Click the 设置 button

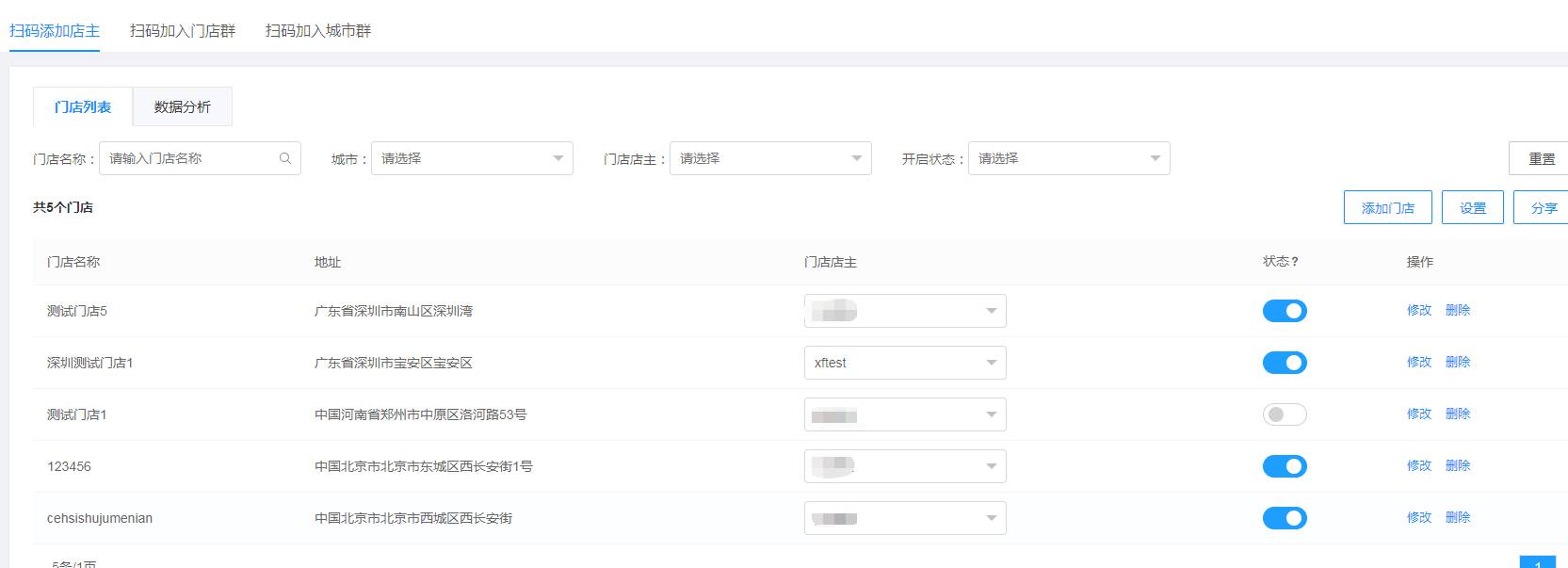(1473, 207)
